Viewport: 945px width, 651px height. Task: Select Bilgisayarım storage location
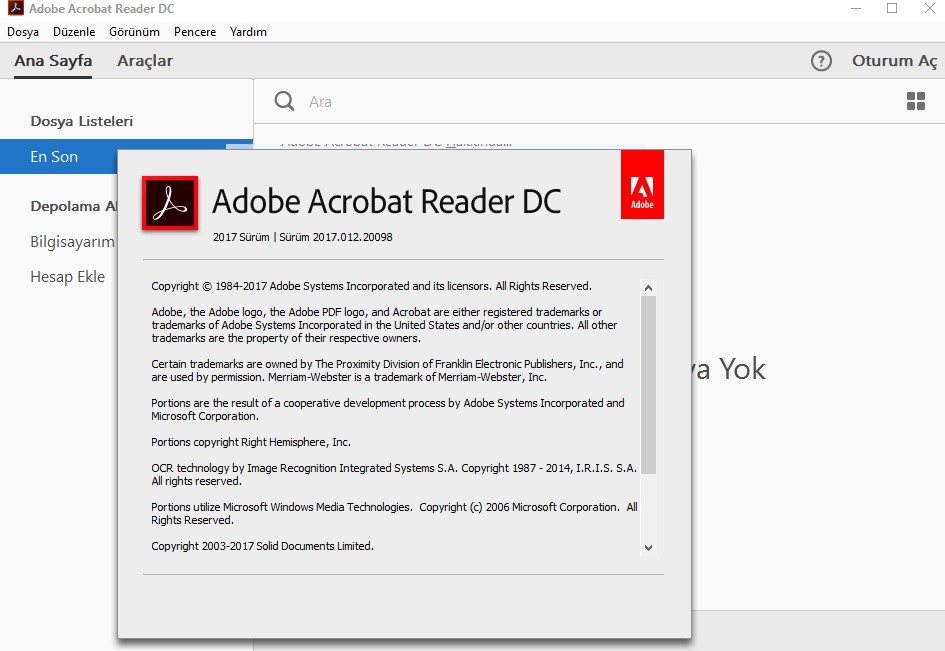(72, 242)
